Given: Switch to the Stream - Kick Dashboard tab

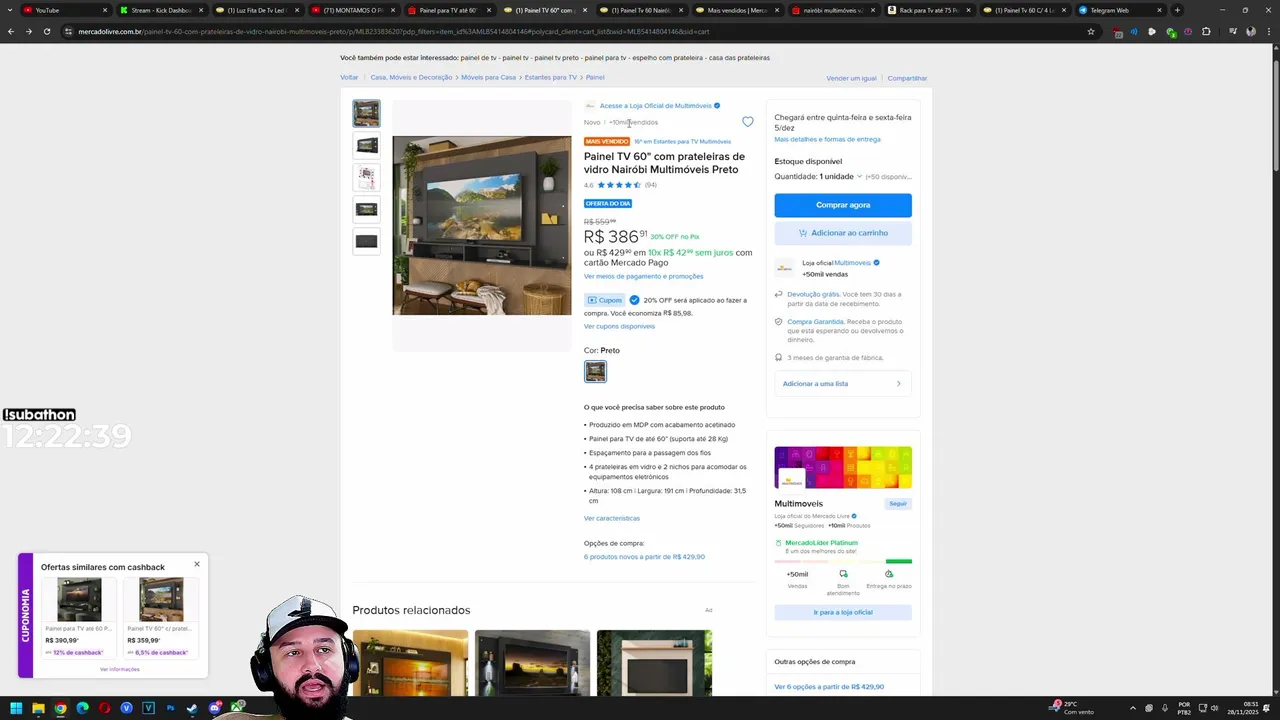Looking at the screenshot, I should (160, 10).
